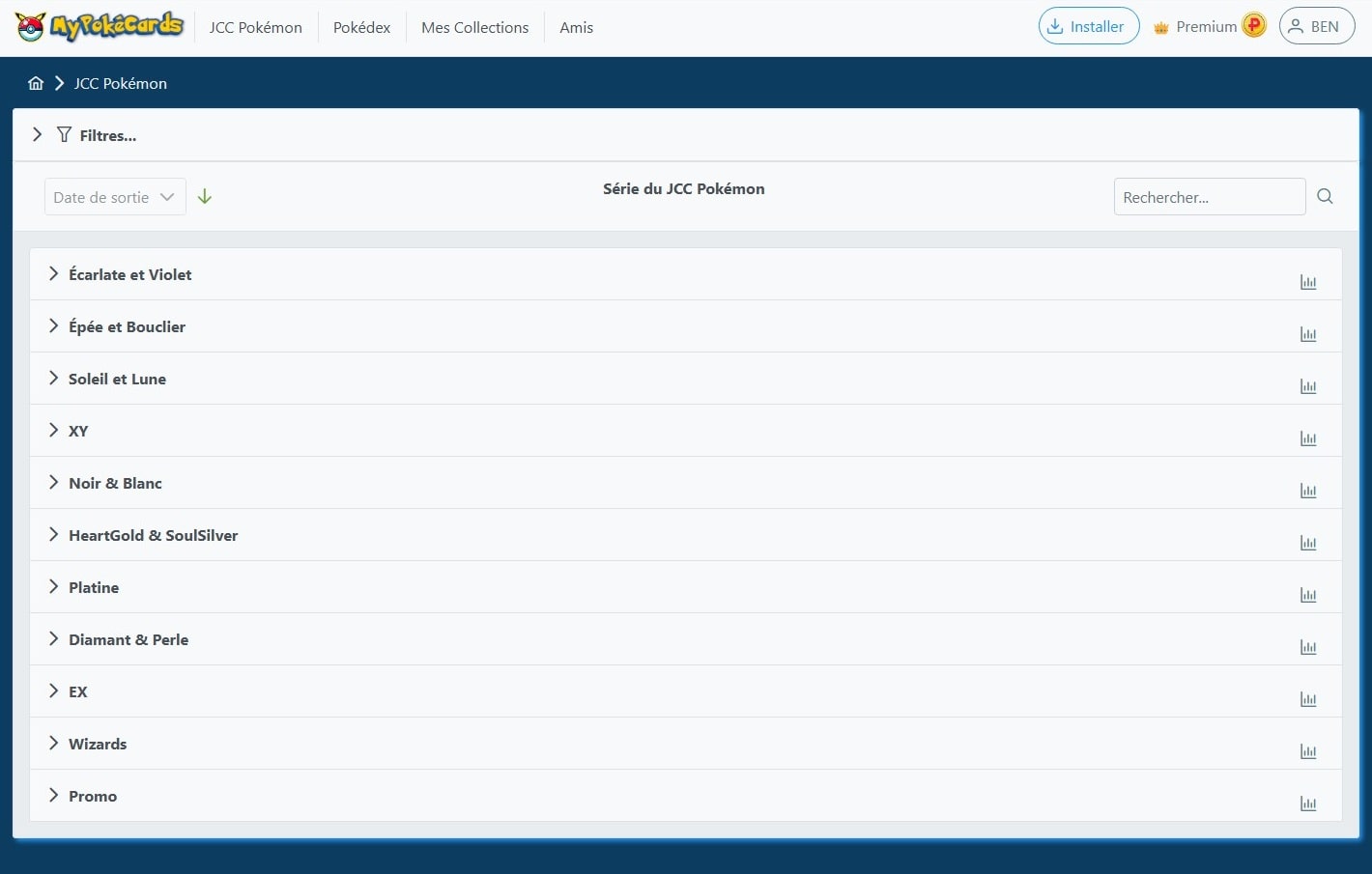Open the Amis menu item
The height and width of the screenshot is (874, 1372).
coord(576,27)
